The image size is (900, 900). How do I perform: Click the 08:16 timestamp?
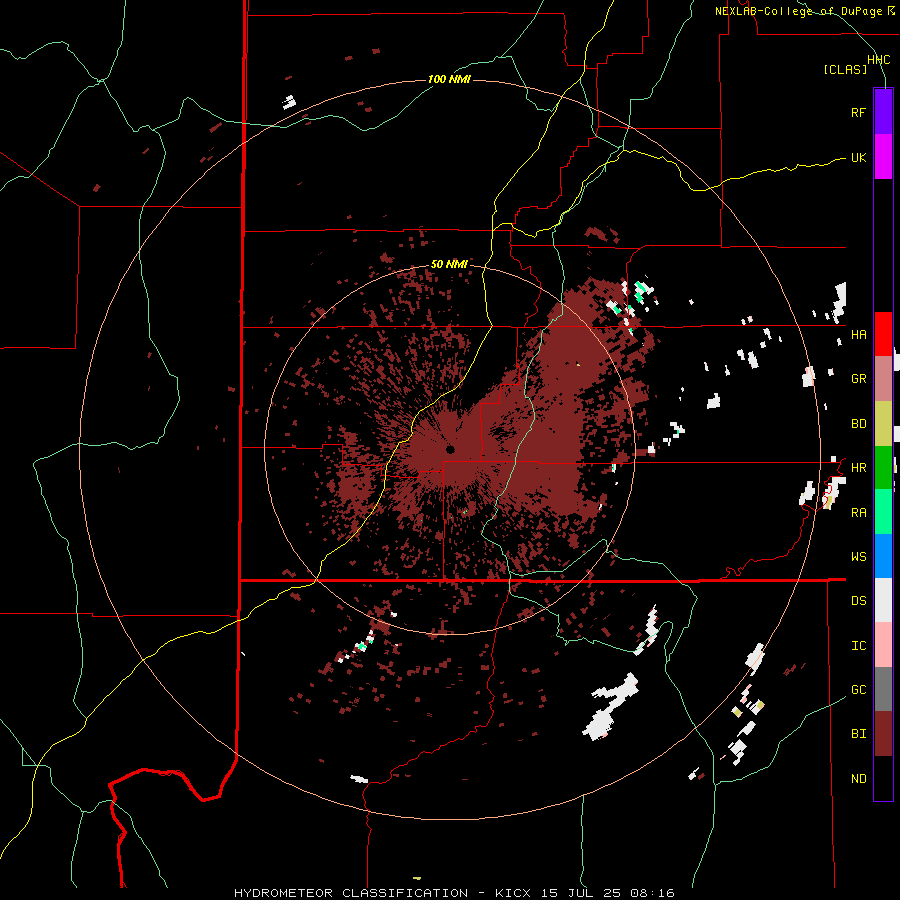(x=651, y=893)
